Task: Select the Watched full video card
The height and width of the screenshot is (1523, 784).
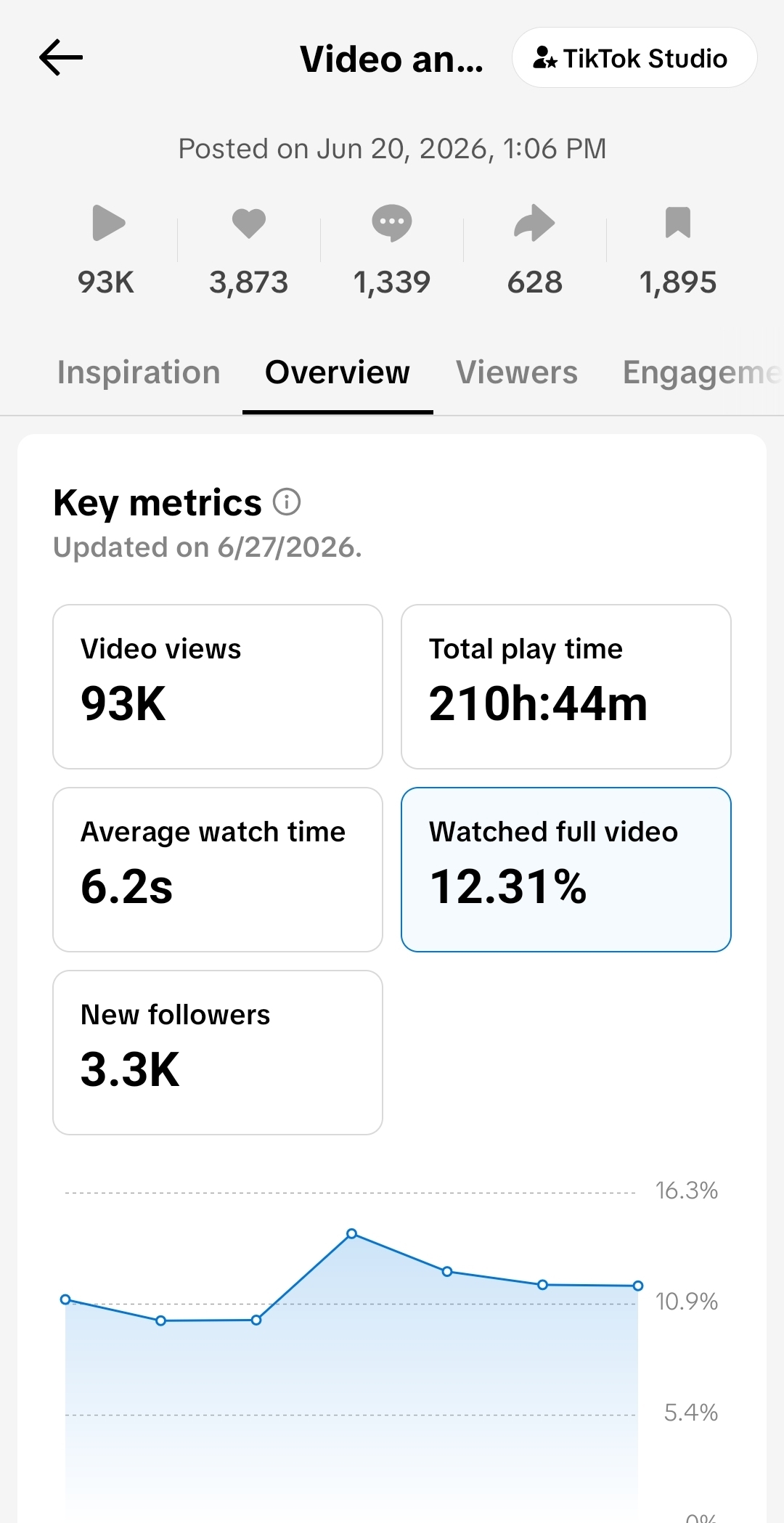Action: tap(566, 870)
